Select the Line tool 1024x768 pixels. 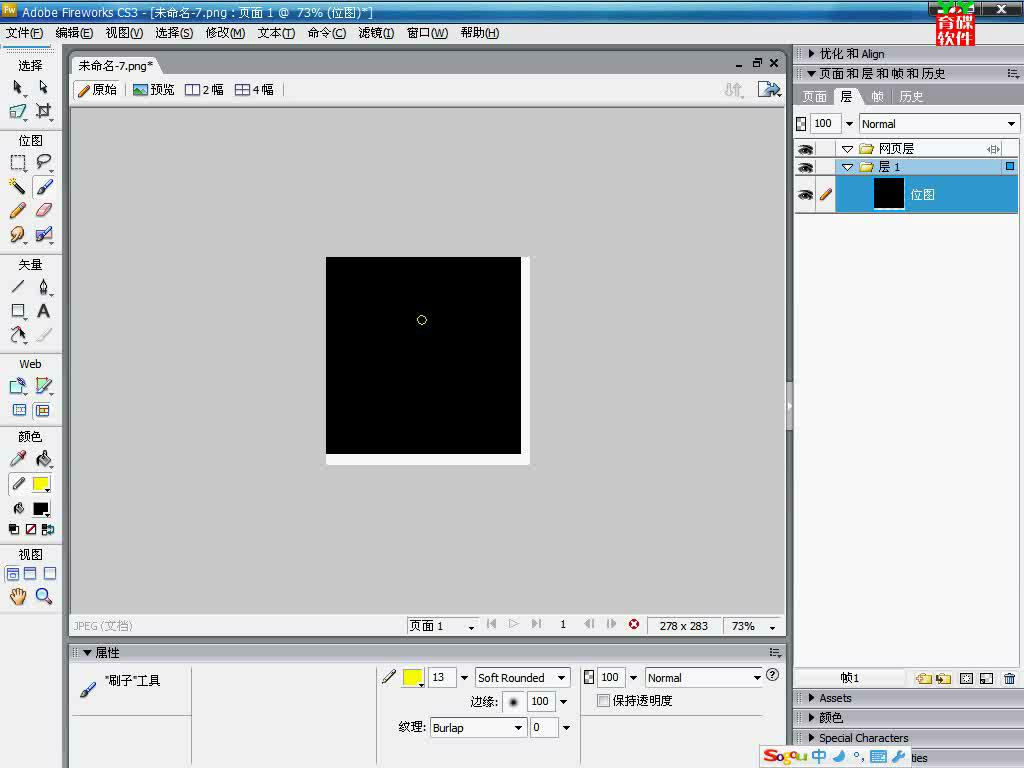click(18, 287)
